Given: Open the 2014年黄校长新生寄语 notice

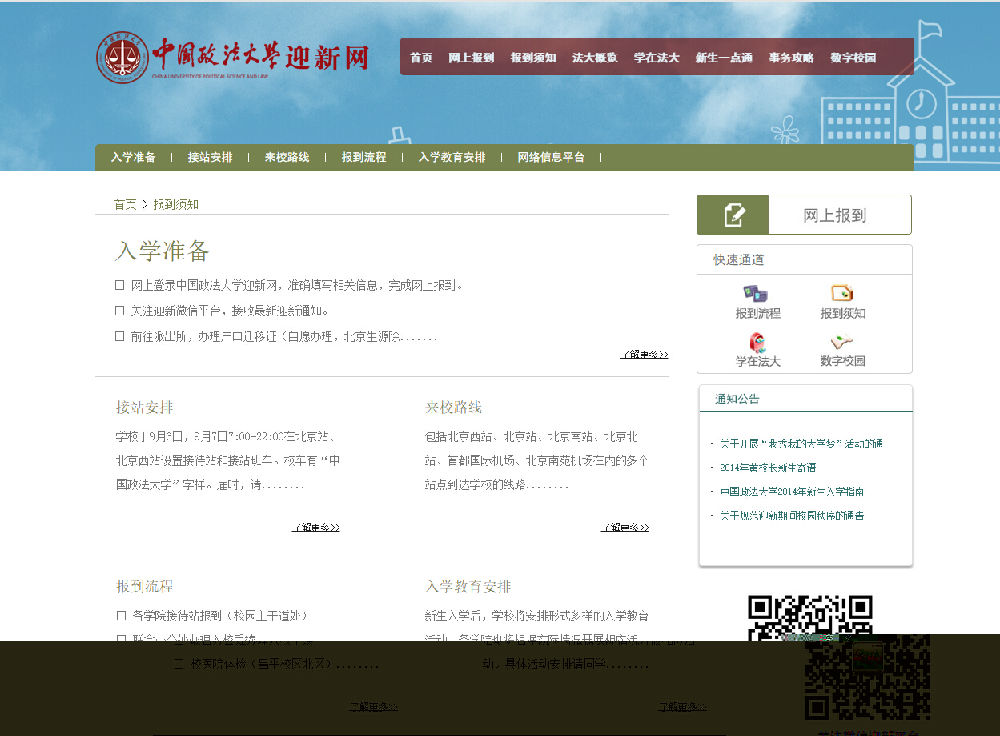Looking at the screenshot, I should click(768, 467).
